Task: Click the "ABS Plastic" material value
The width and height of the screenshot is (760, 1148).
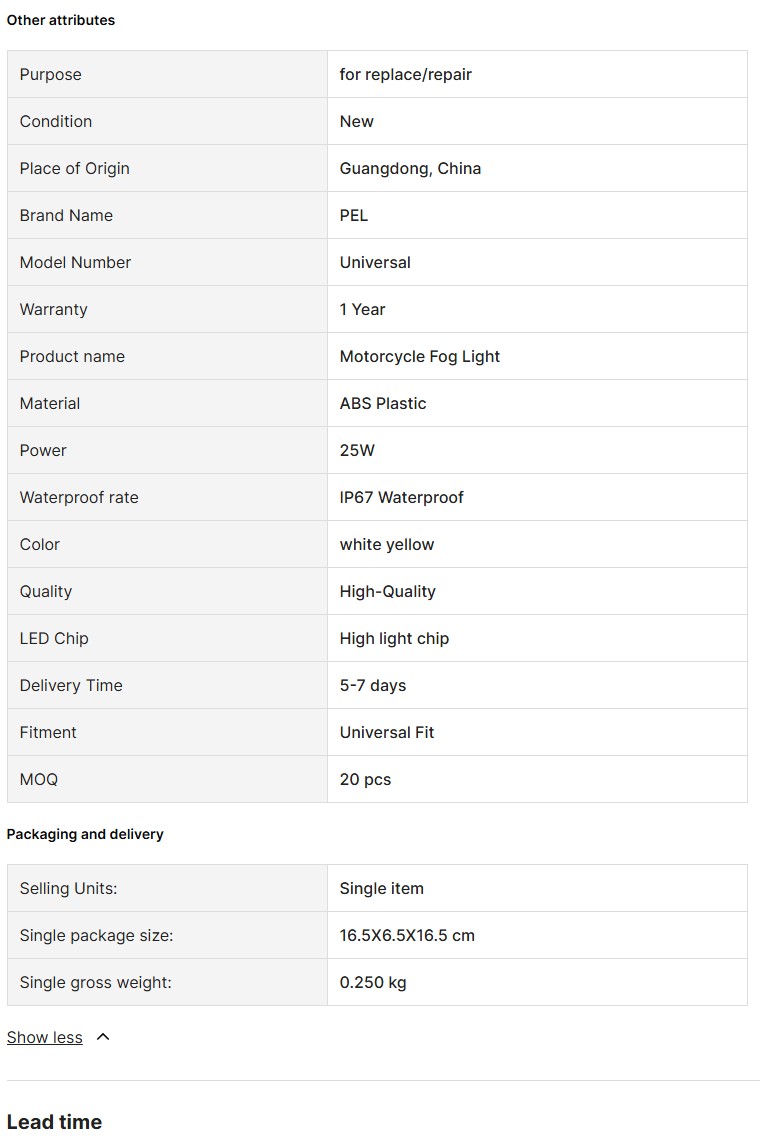Action: pyautogui.click(x=383, y=404)
